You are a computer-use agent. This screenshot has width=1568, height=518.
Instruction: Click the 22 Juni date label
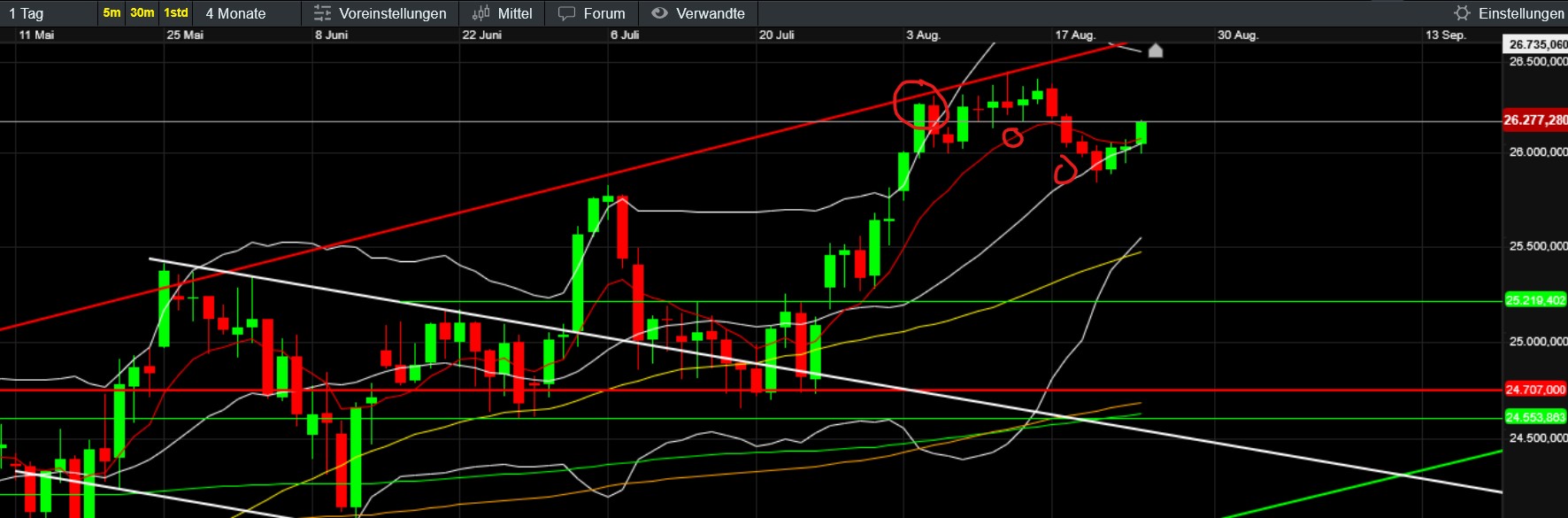click(482, 35)
